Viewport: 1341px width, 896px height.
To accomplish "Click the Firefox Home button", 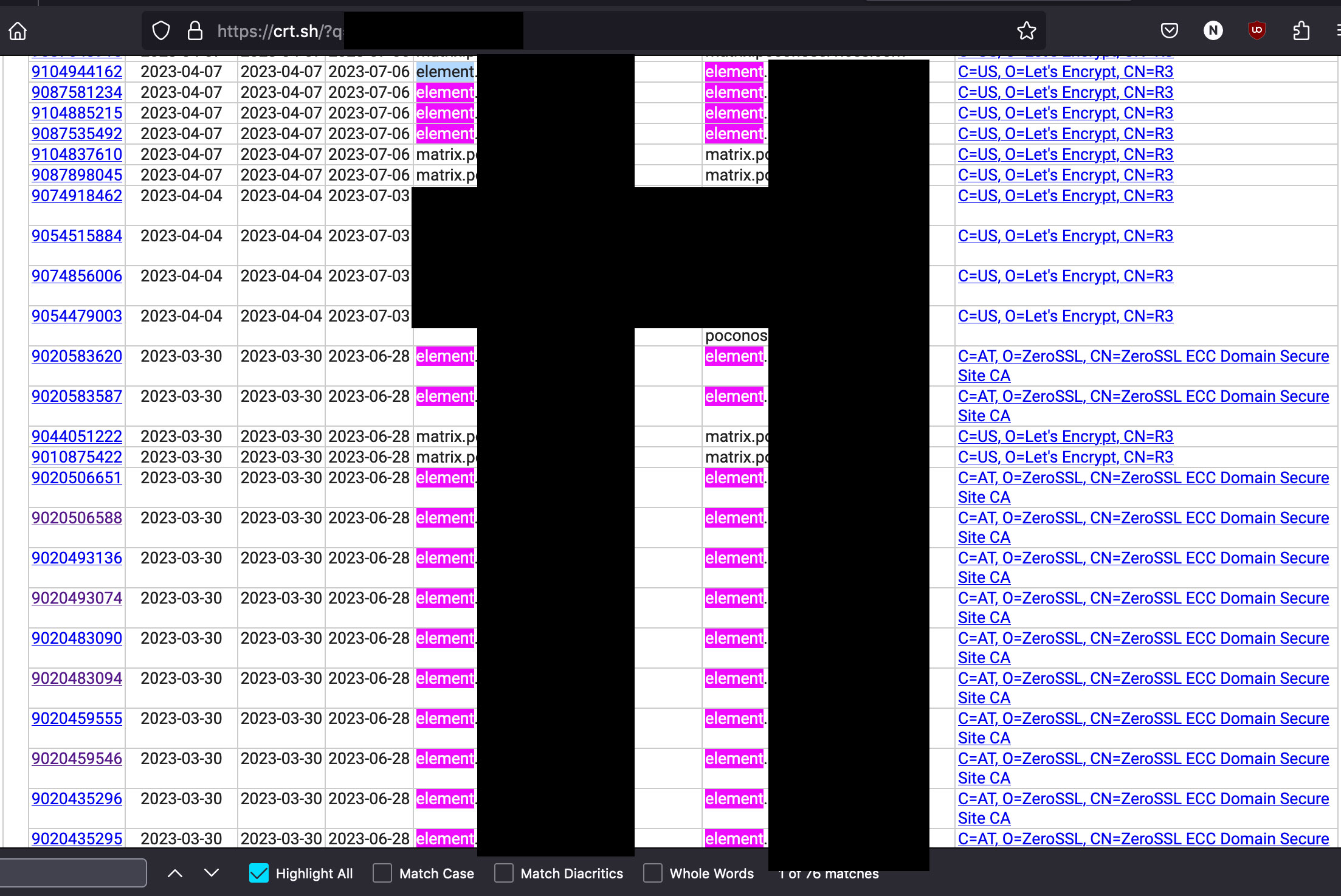I will click(17, 30).
